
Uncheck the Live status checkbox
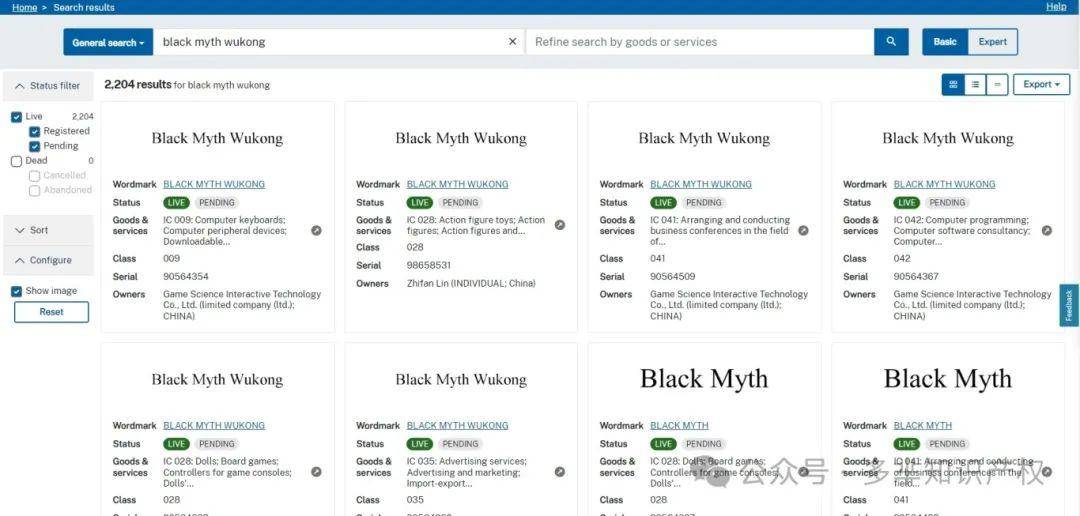point(17,117)
